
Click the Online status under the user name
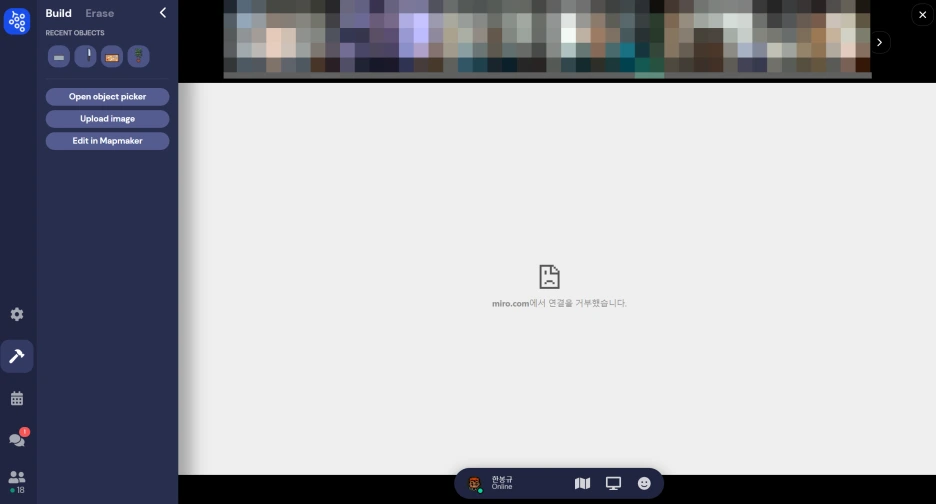[502, 487]
